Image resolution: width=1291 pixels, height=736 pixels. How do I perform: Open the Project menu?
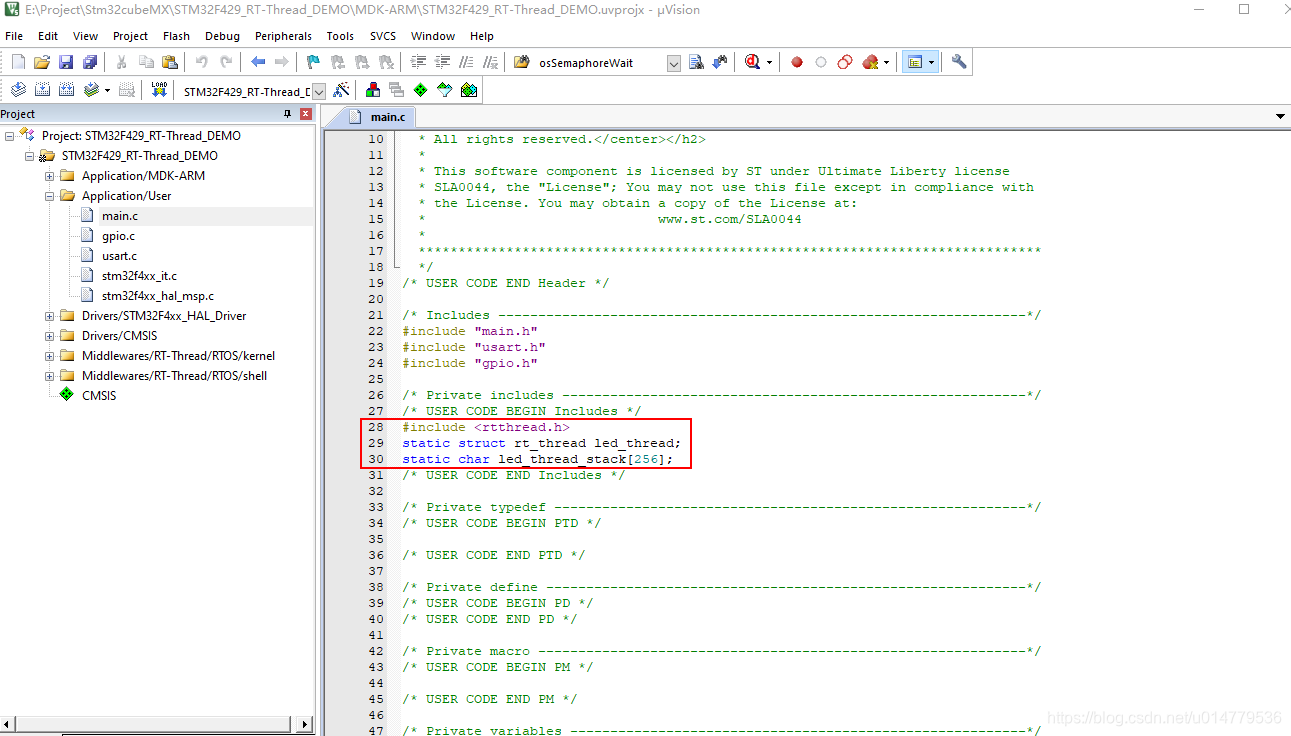pos(130,36)
